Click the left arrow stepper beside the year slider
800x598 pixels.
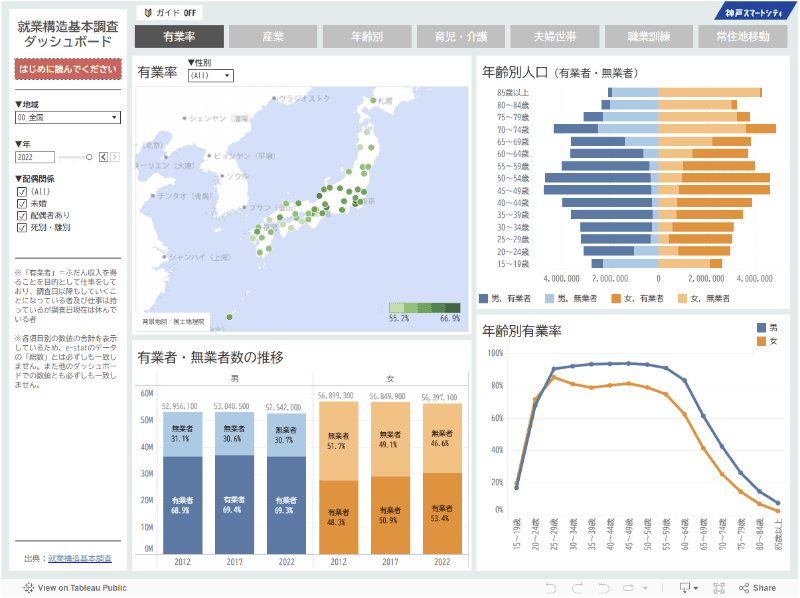pos(104,157)
